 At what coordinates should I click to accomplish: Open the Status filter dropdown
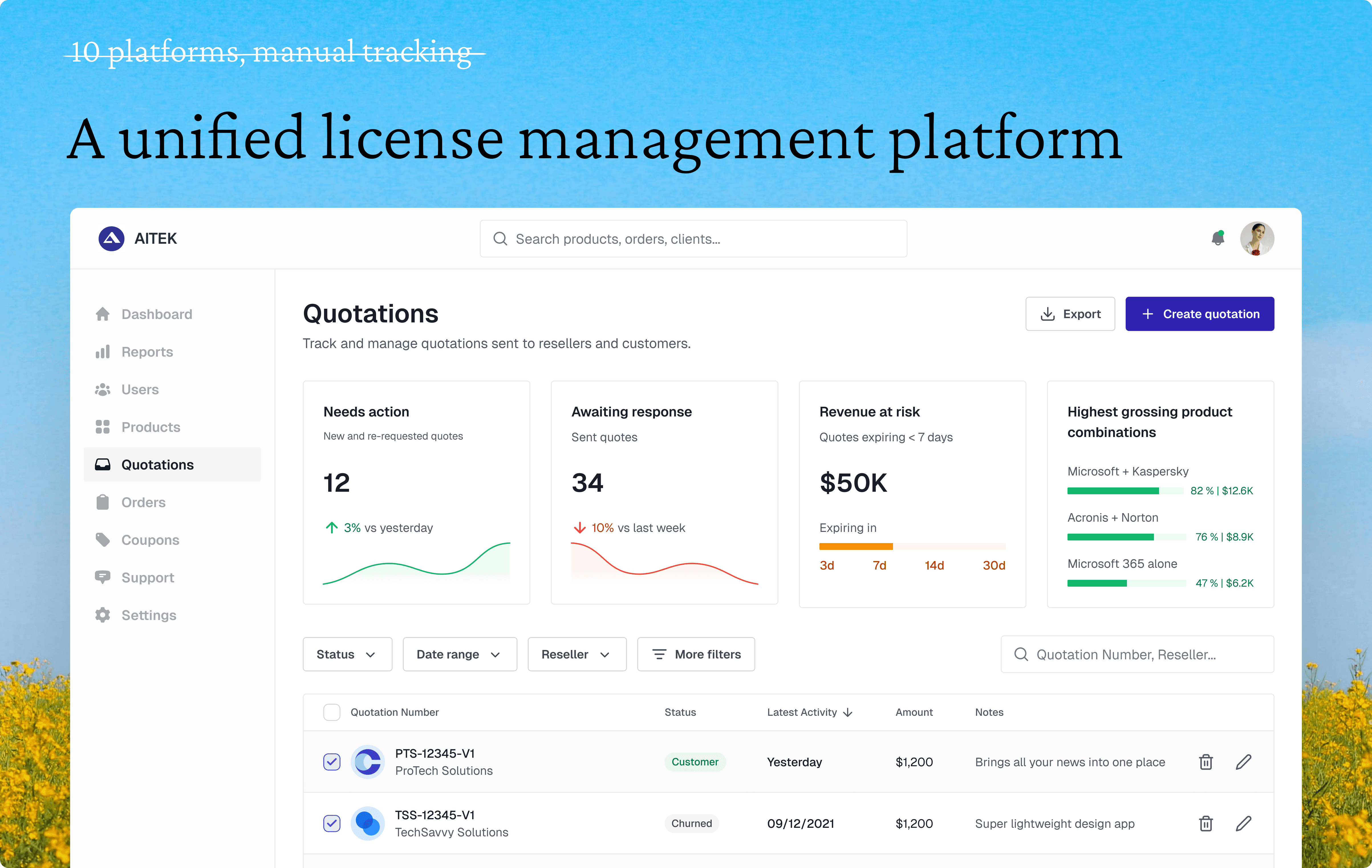click(347, 654)
